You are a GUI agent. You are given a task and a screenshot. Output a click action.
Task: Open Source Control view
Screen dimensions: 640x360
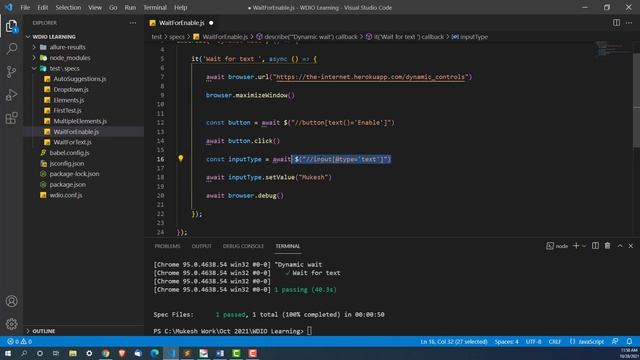coord(11,72)
